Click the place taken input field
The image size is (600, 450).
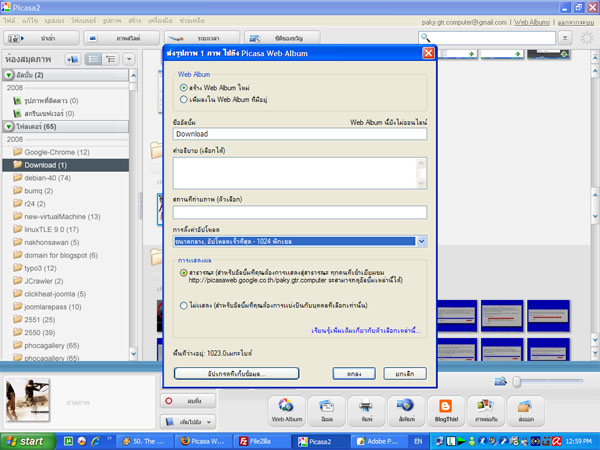click(x=300, y=212)
